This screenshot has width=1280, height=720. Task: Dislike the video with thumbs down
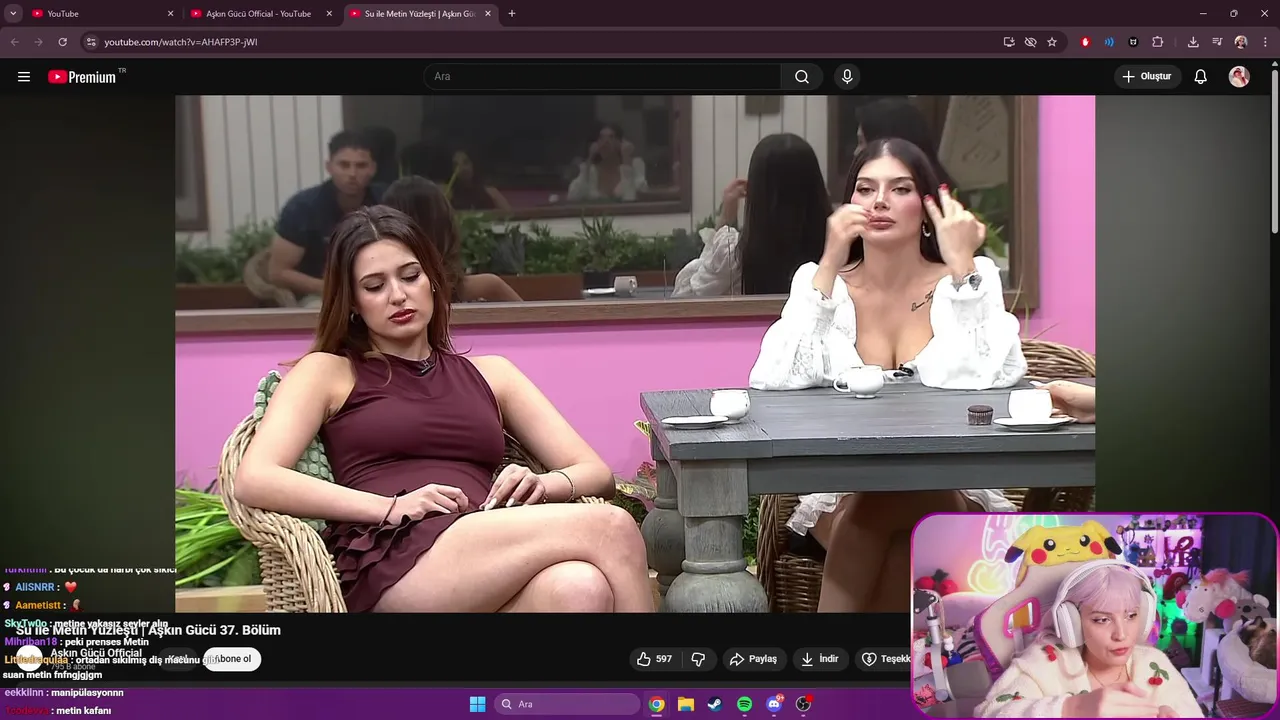coord(698,659)
